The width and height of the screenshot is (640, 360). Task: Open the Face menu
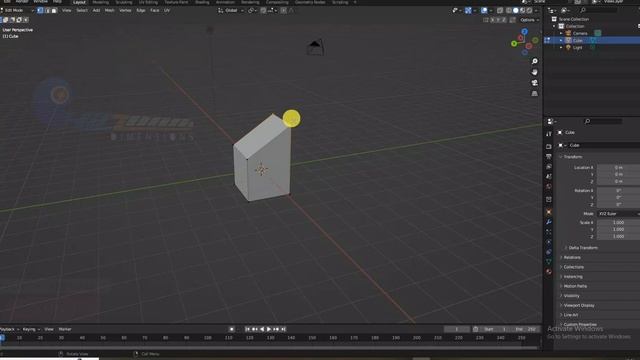pos(155,10)
